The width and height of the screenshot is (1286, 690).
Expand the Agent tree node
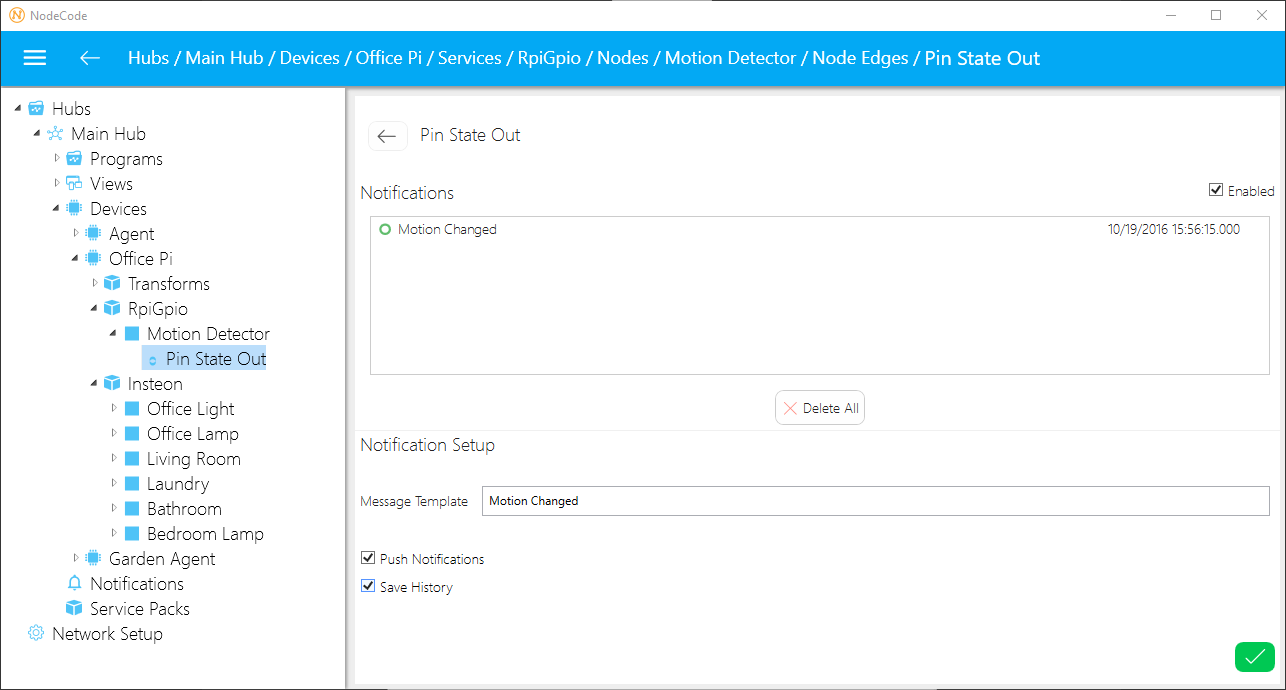click(x=76, y=234)
